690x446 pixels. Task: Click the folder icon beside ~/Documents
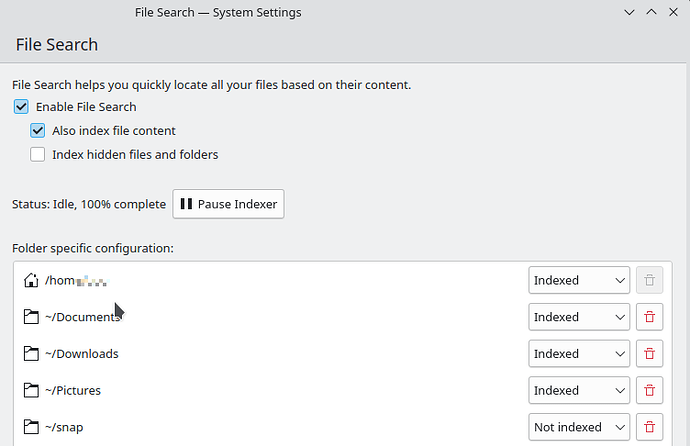click(x=31, y=317)
